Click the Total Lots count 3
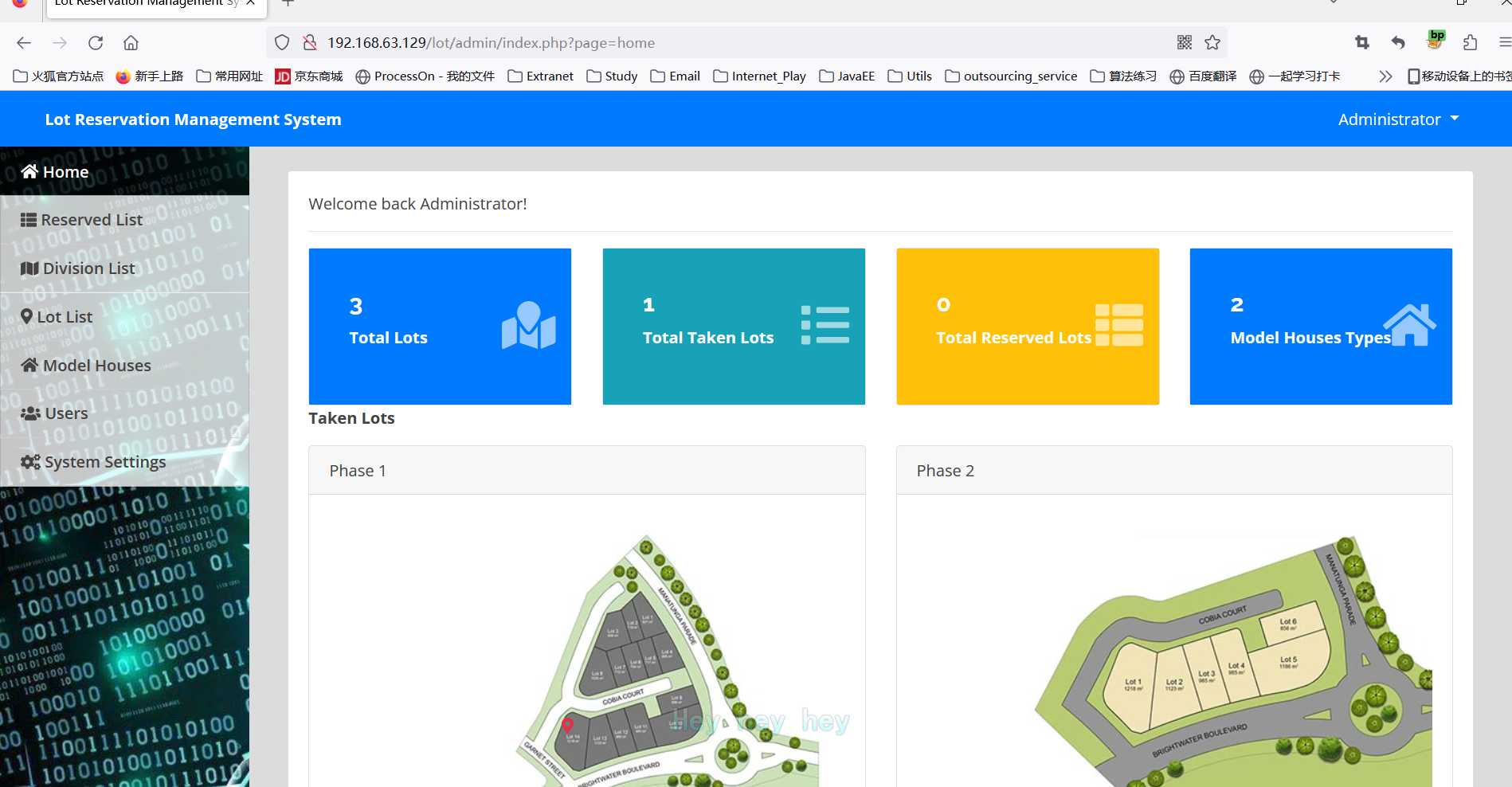The image size is (1512, 787). [356, 307]
